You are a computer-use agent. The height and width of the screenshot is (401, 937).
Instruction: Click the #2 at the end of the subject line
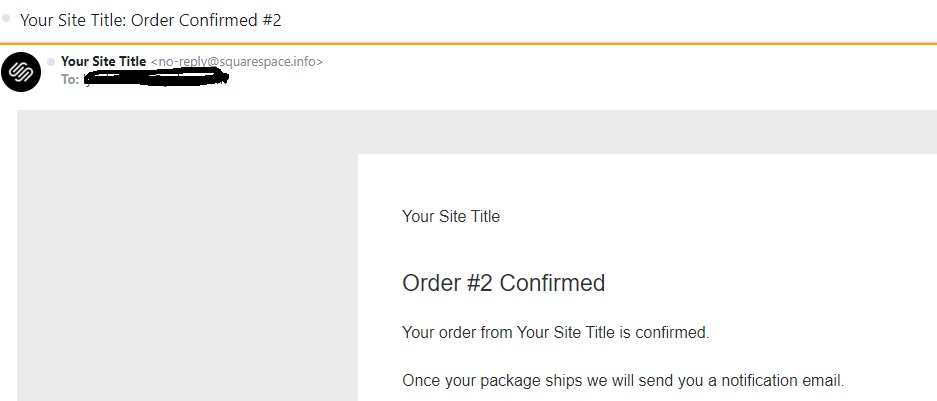pyautogui.click(x=271, y=20)
